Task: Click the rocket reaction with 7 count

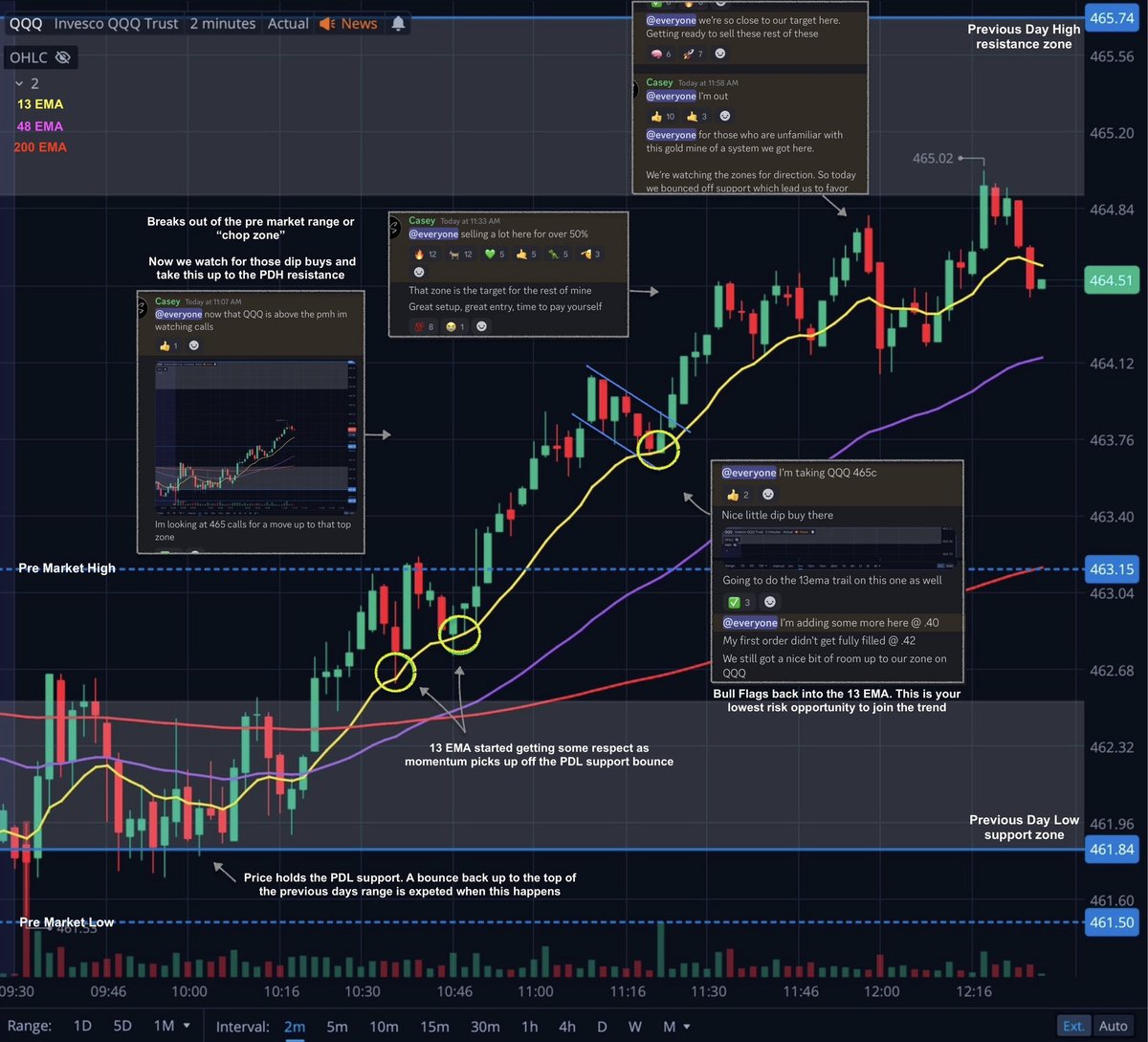Action: click(694, 54)
